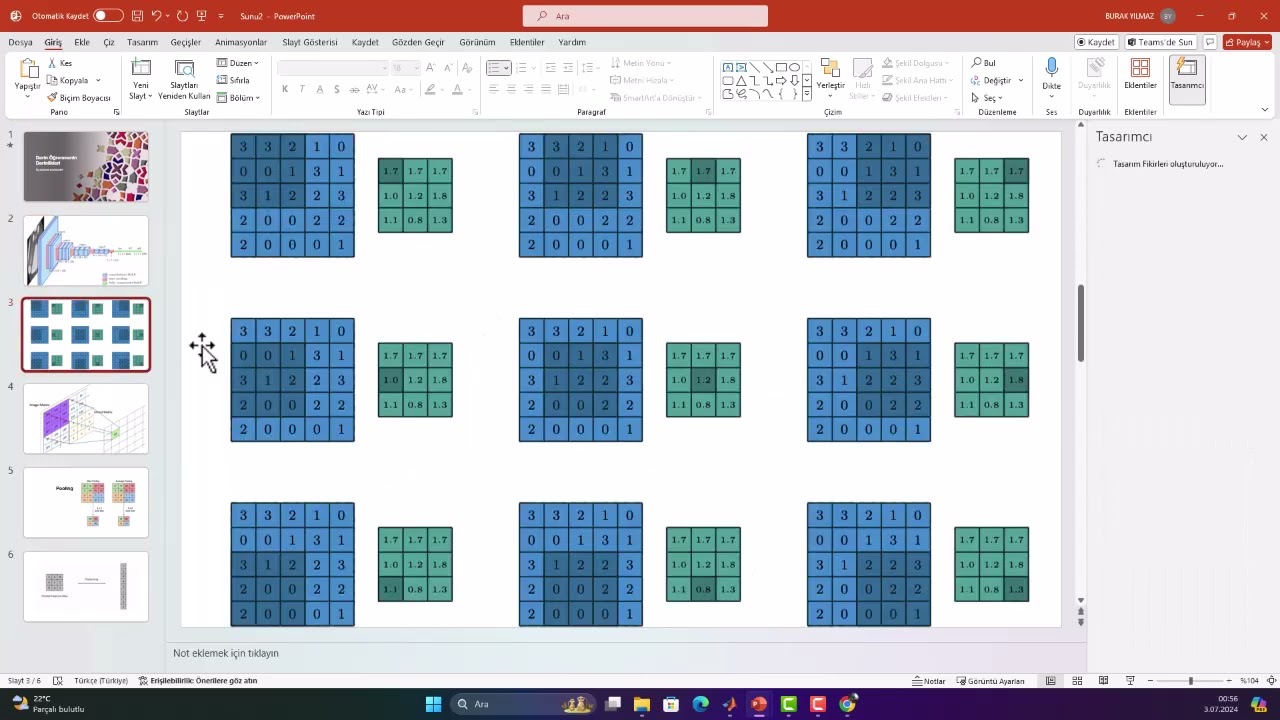Open Görüntü Ayarları display settings
1280x720 pixels.
[x=990, y=681]
